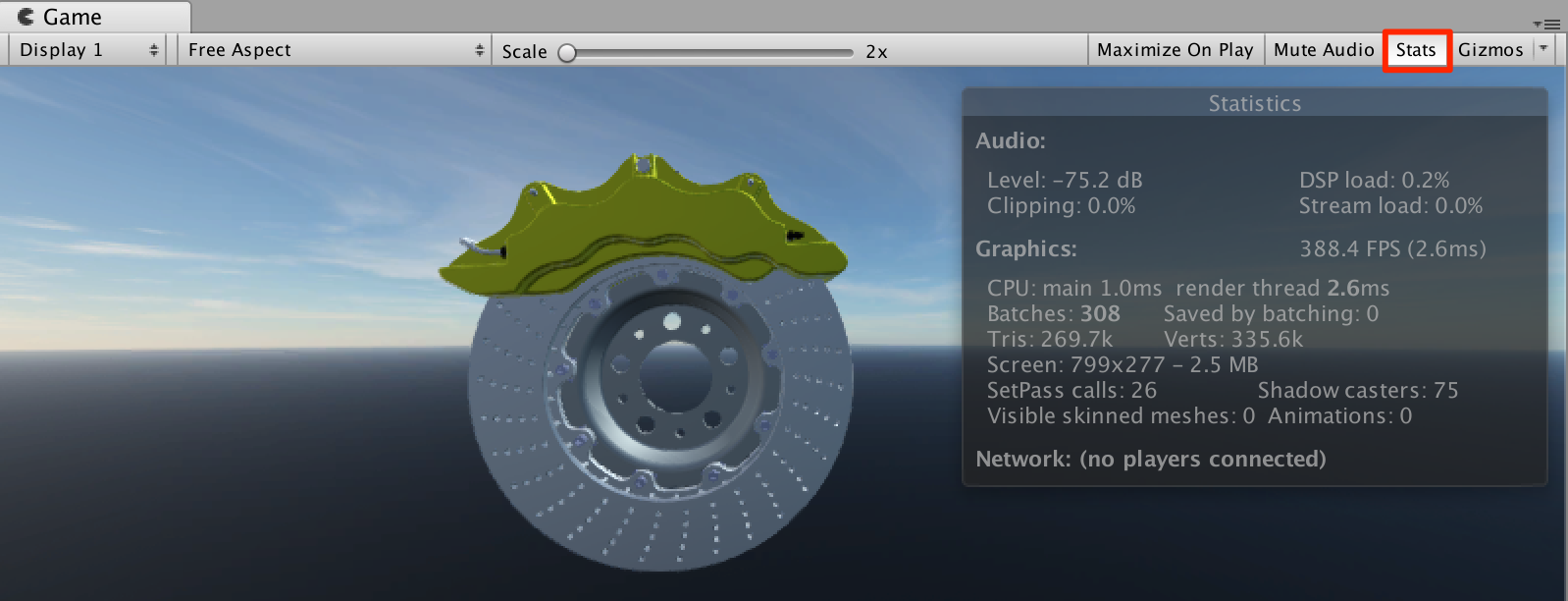
Task: Expand the Free Aspect resolution dropdown
Action: click(x=335, y=50)
